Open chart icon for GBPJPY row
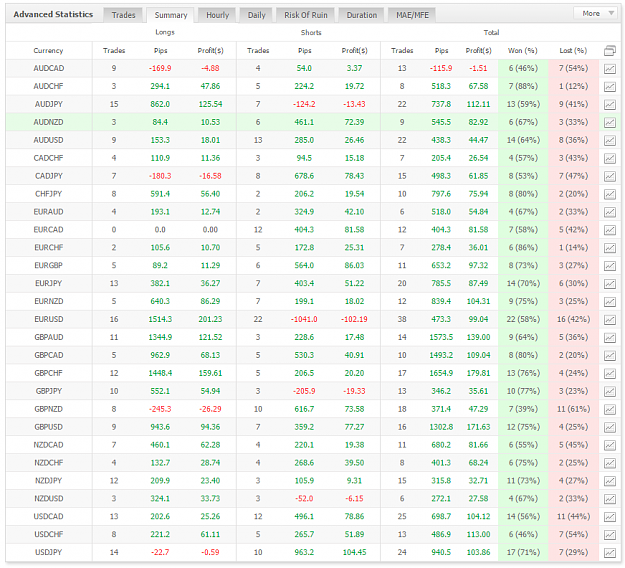 [x=609, y=391]
